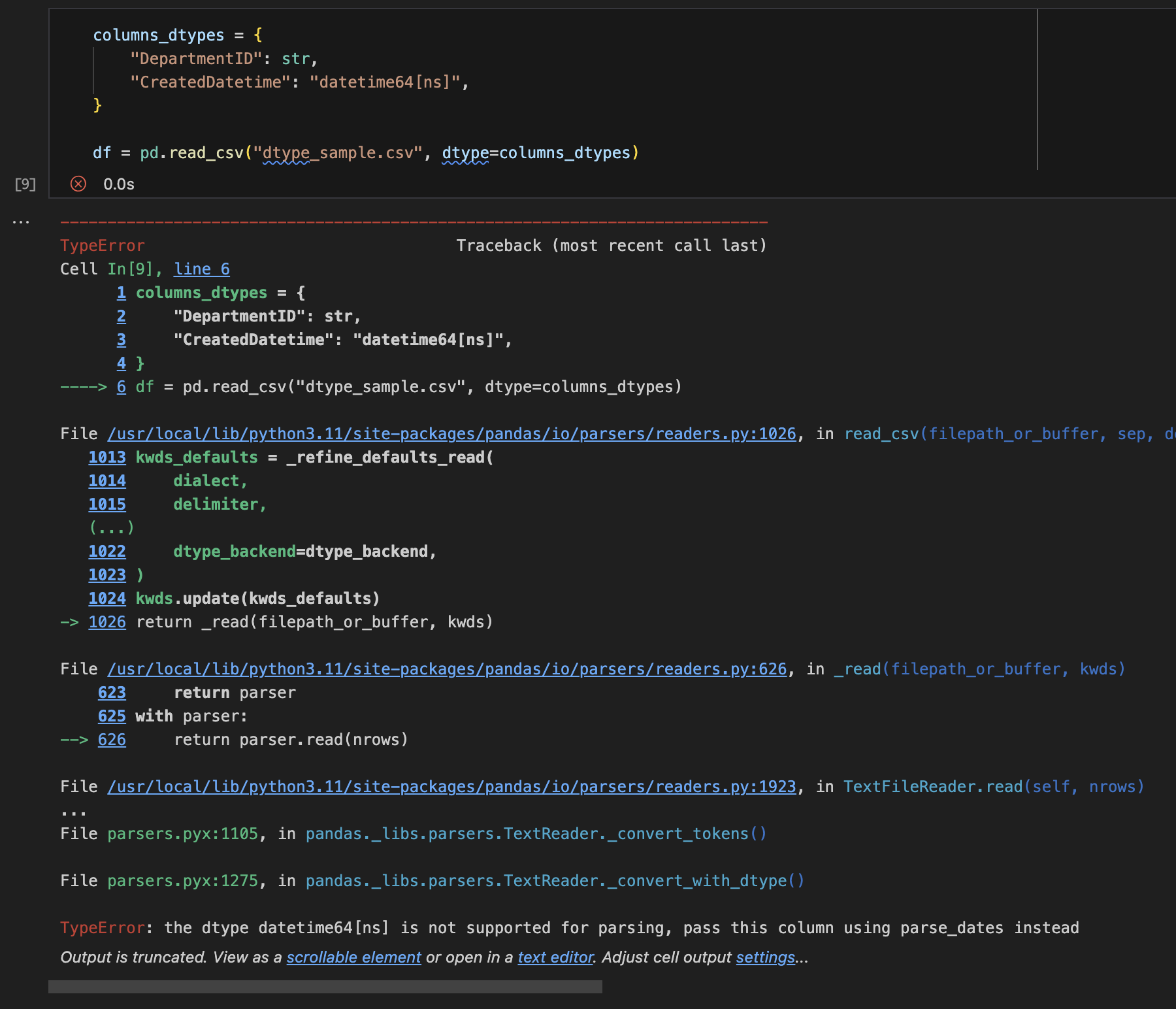Click the _convert_tokens function name
1176x1009 pixels.
pyautogui.click(x=679, y=834)
